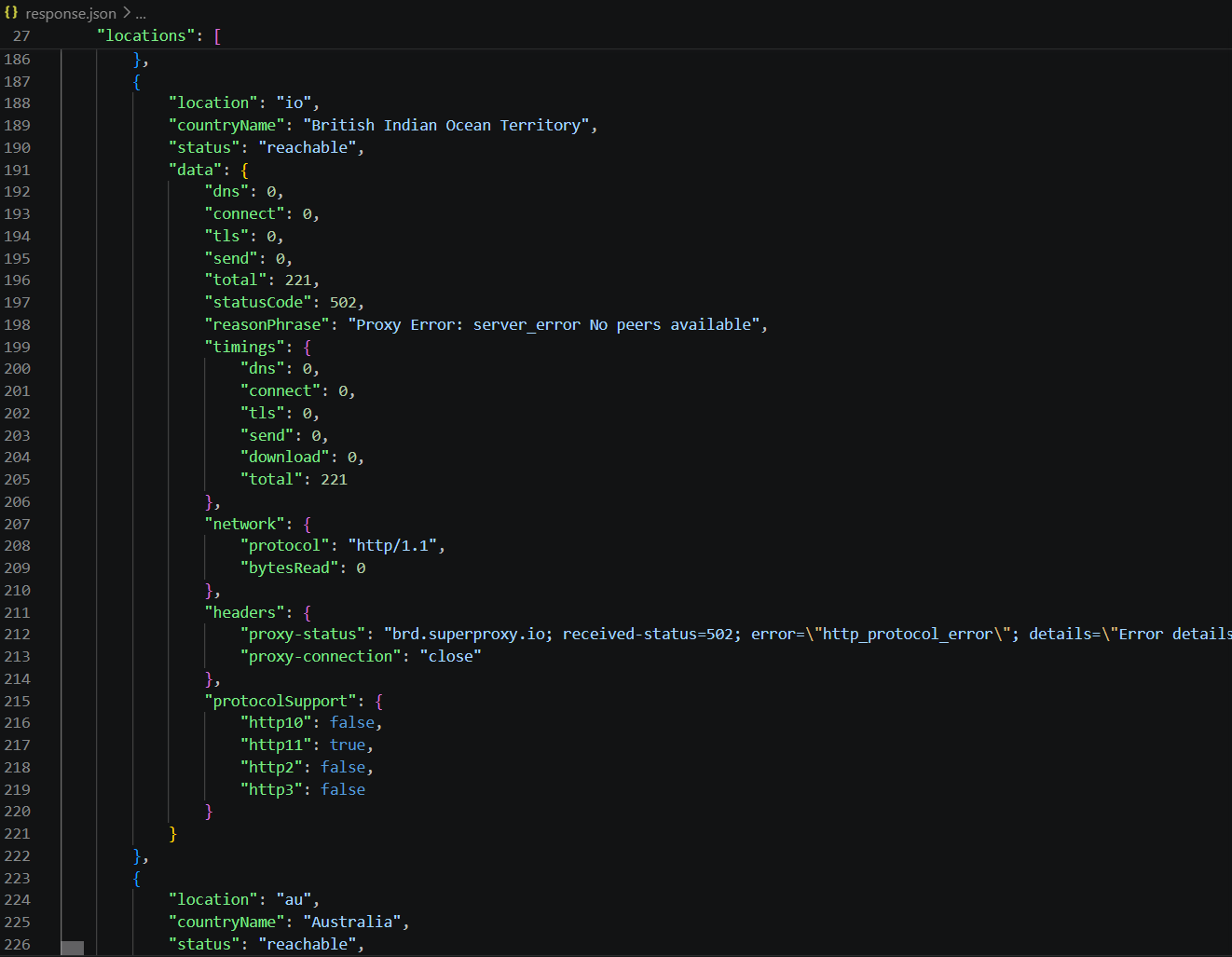The width and height of the screenshot is (1232, 957).
Task: Click the "protocolSupport" key
Action: click(x=281, y=702)
